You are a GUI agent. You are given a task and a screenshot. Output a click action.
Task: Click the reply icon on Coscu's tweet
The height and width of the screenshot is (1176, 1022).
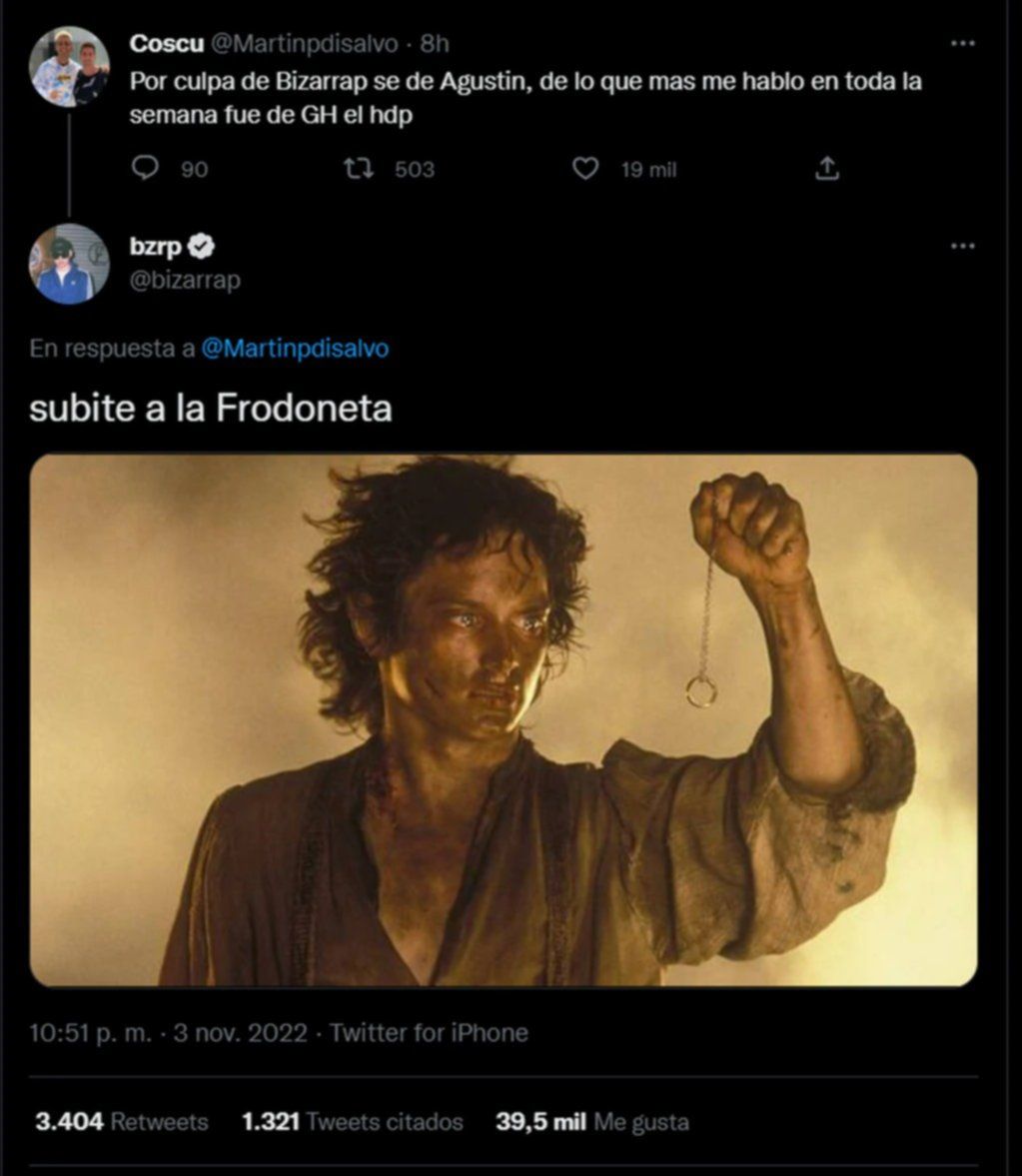(146, 169)
